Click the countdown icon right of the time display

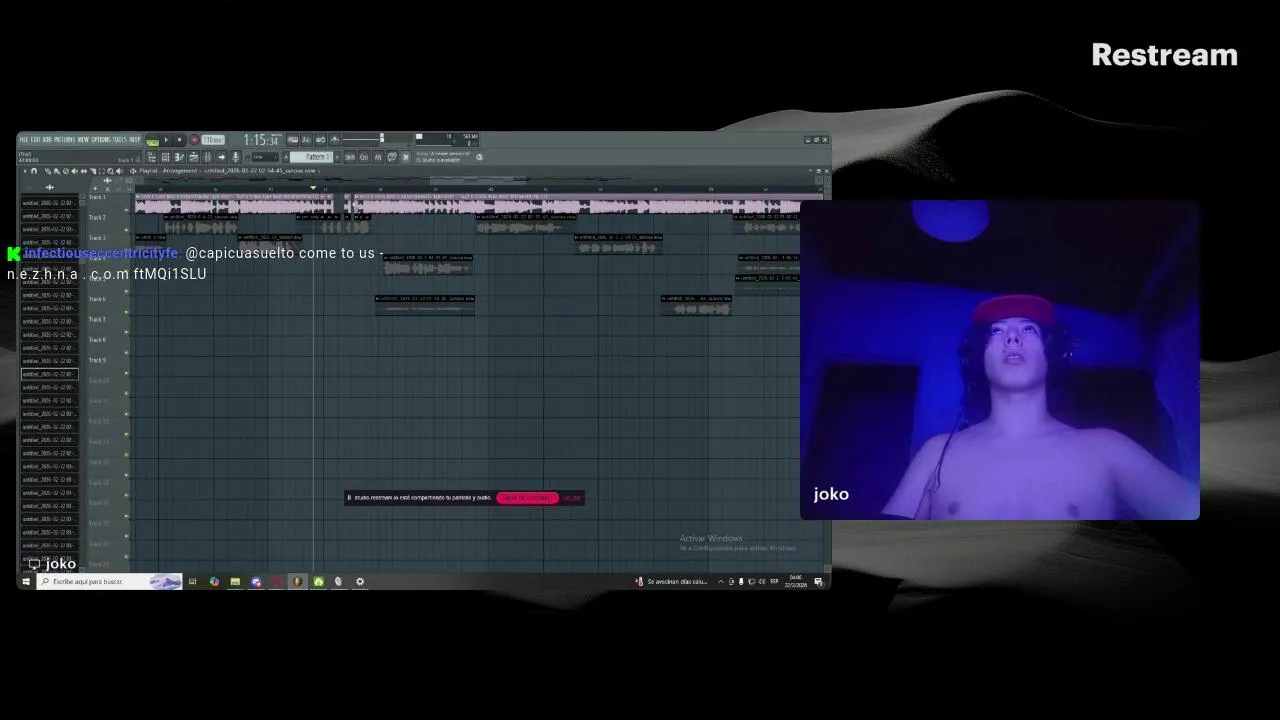306,139
